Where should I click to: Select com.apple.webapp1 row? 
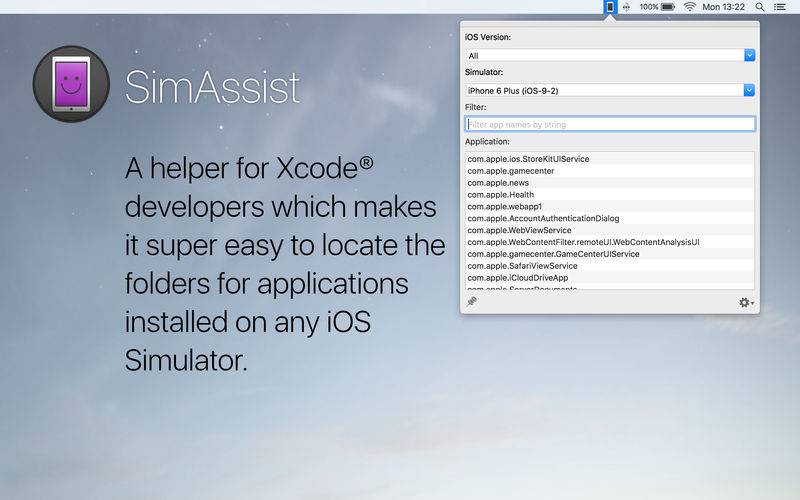[x=610, y=206]
